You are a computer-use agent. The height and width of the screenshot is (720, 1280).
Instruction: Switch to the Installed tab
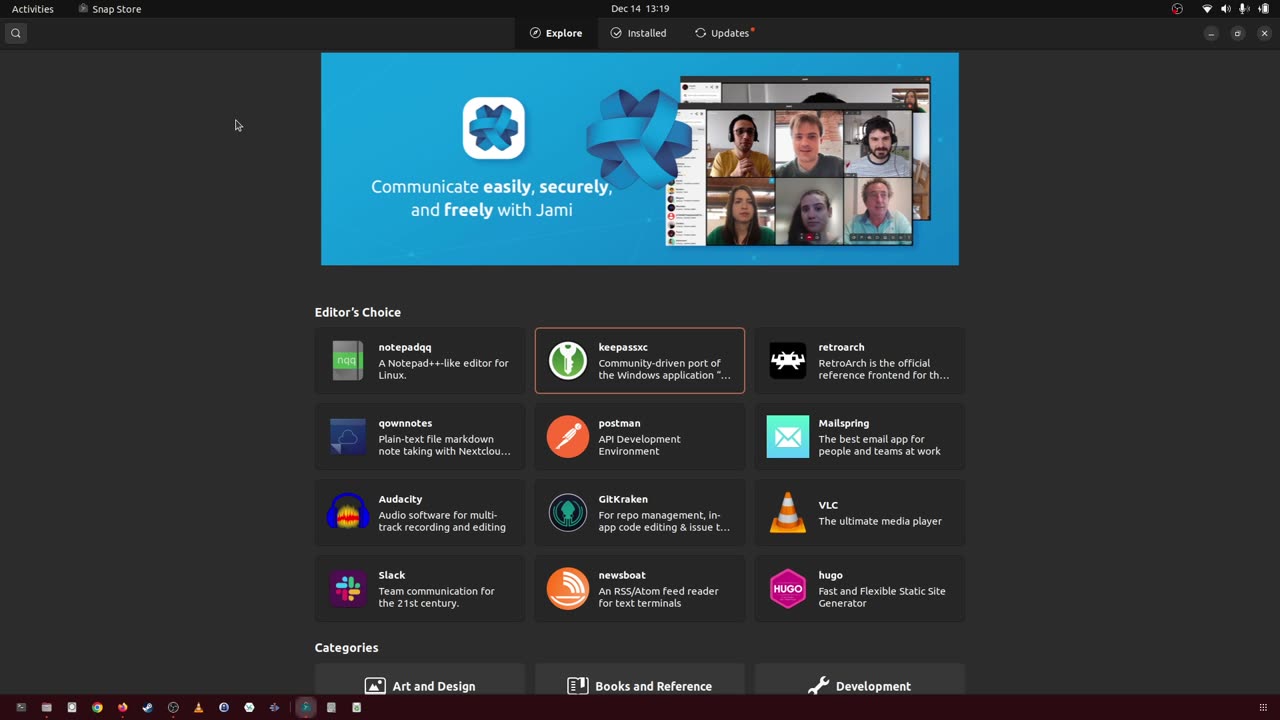pyautogui.click(x=638, y=33)
